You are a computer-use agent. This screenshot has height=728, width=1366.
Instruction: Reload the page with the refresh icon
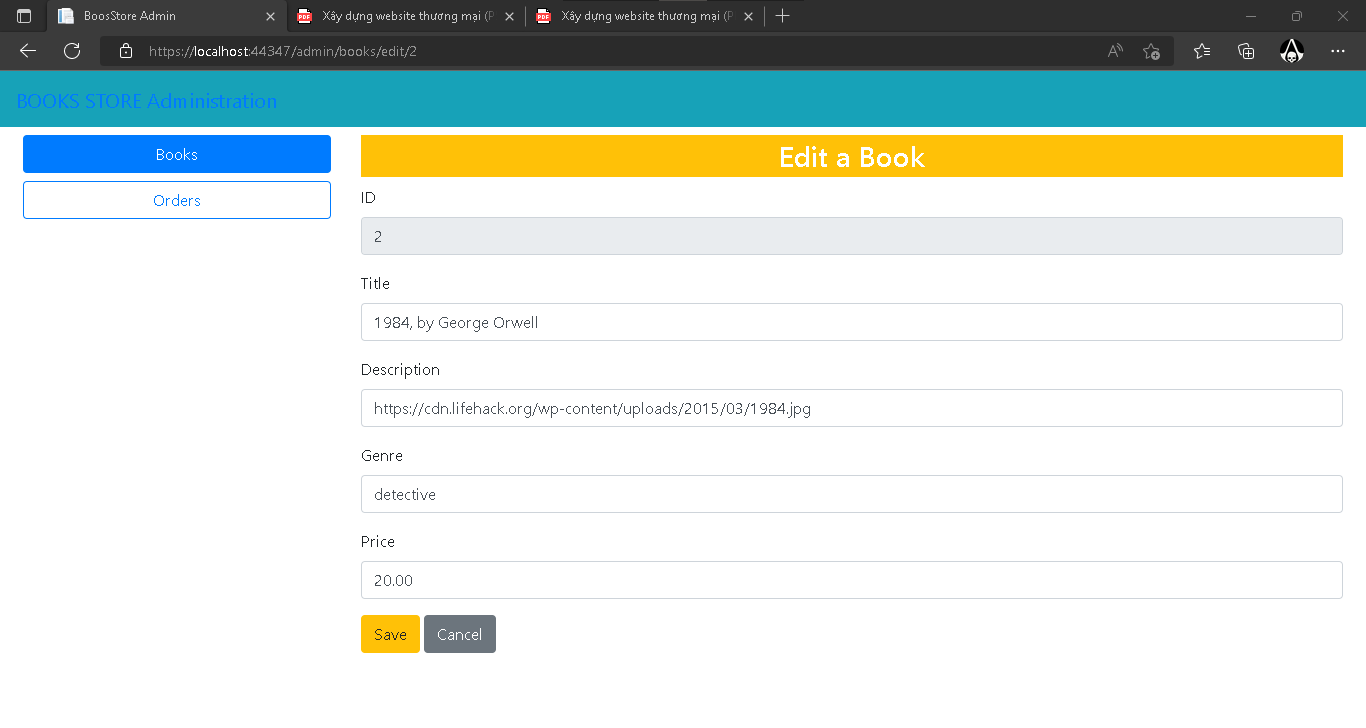[x=72, y=51]
